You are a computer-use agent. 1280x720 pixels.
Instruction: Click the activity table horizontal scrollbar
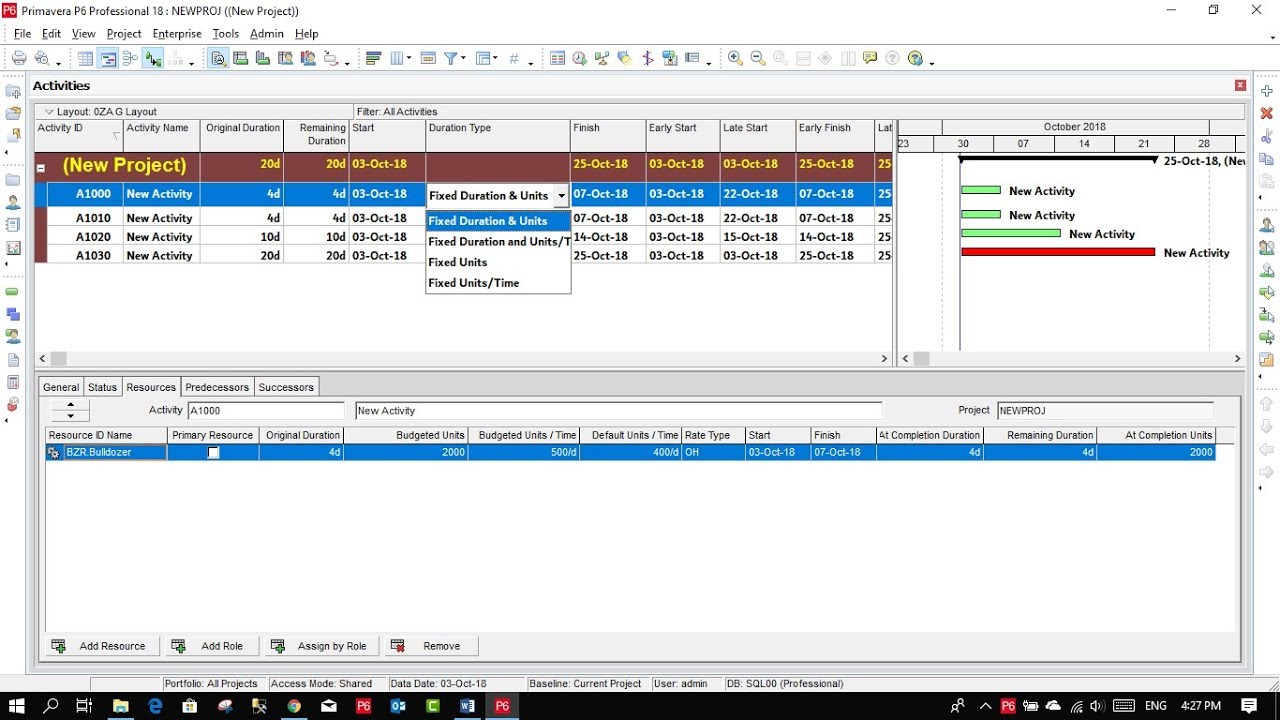[464, 358]
